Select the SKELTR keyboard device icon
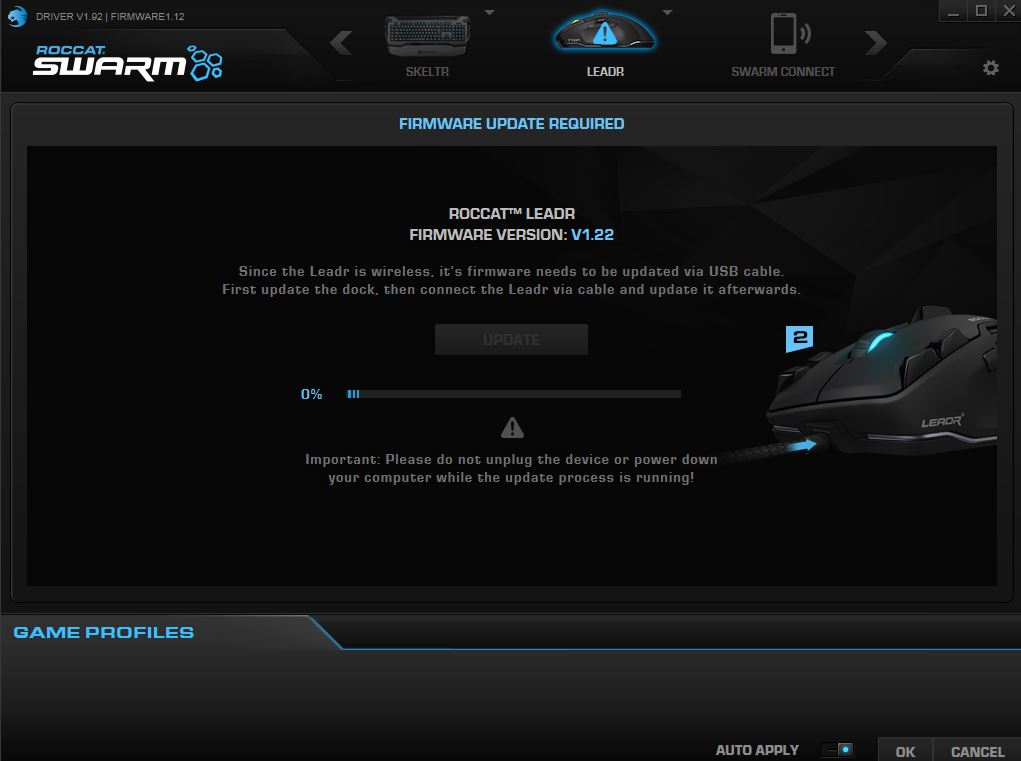This screenshot has width=1021, height=761. tap(427, 35)
